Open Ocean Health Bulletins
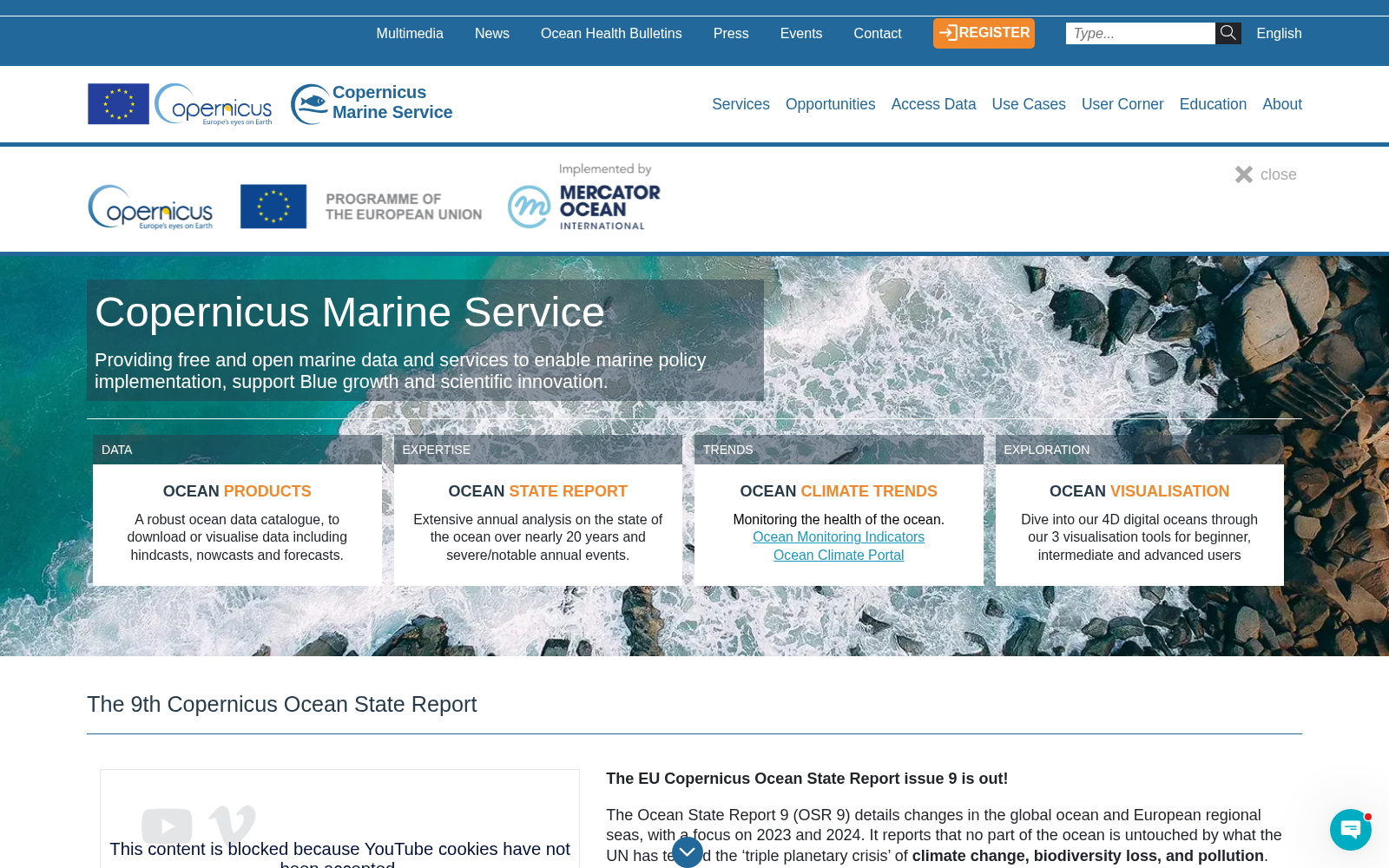Image resolution: width=1389 pixels, height=868 pixels. pos(611,33)
